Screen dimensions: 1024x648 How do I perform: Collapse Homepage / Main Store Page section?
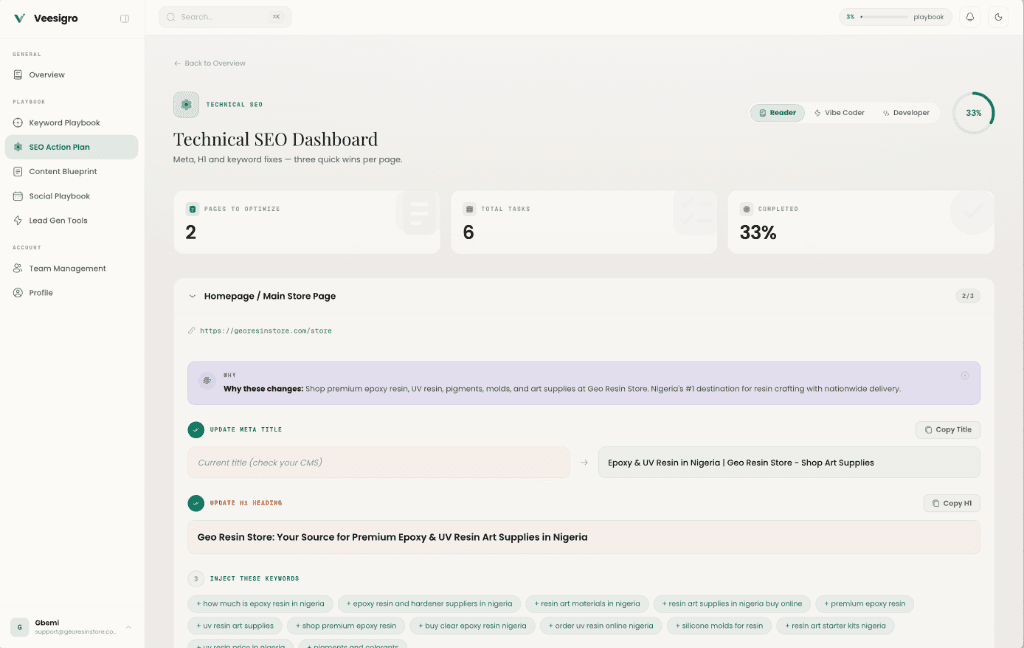[x=192, y=296]
